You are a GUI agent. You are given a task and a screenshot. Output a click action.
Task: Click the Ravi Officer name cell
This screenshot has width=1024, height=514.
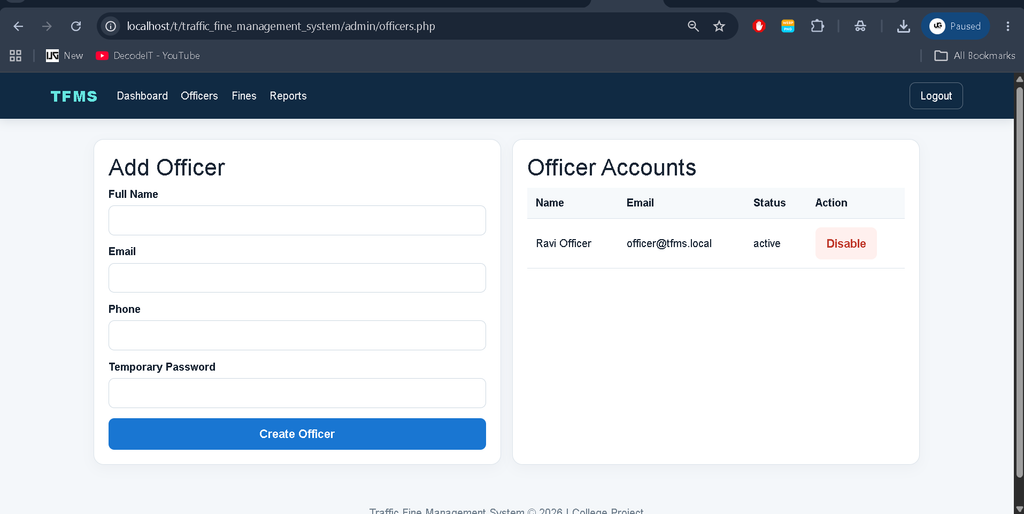pyautogui.click(x=564, y=244)
